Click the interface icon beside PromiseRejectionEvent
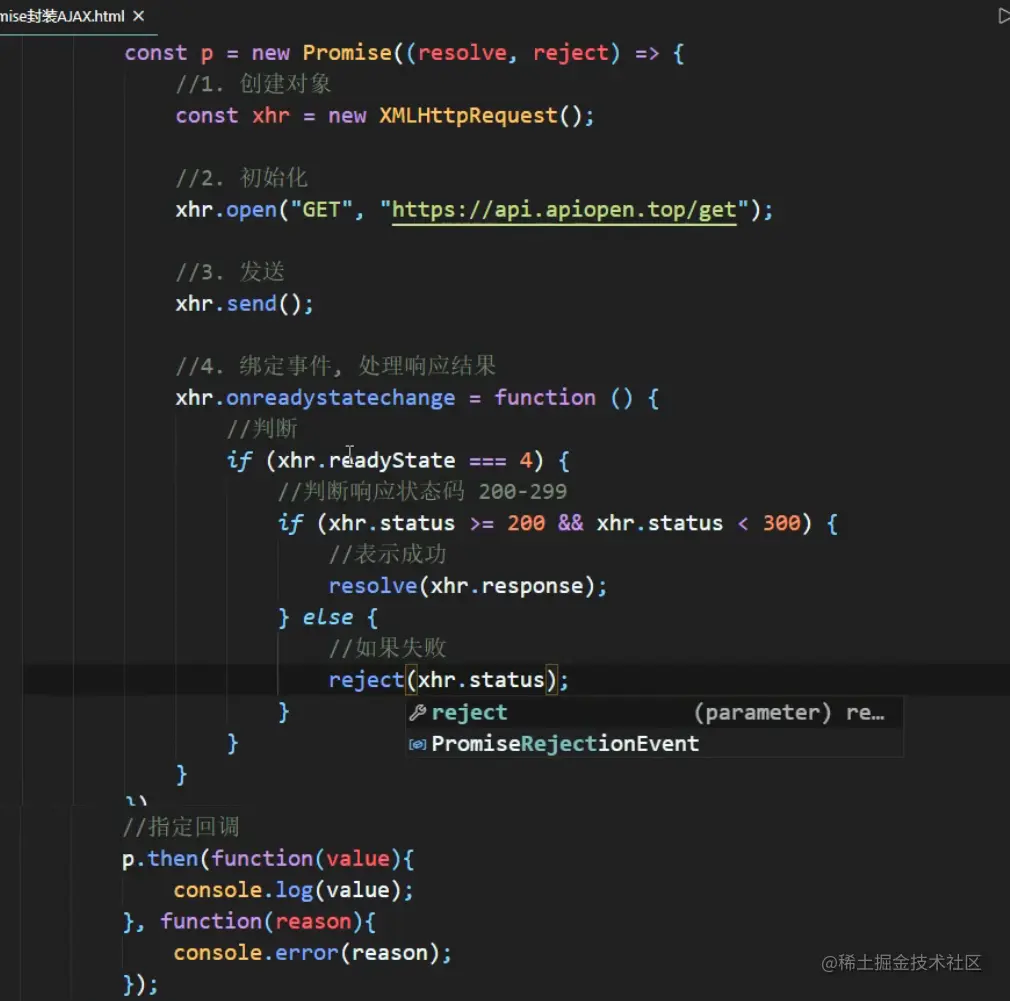 417,744
